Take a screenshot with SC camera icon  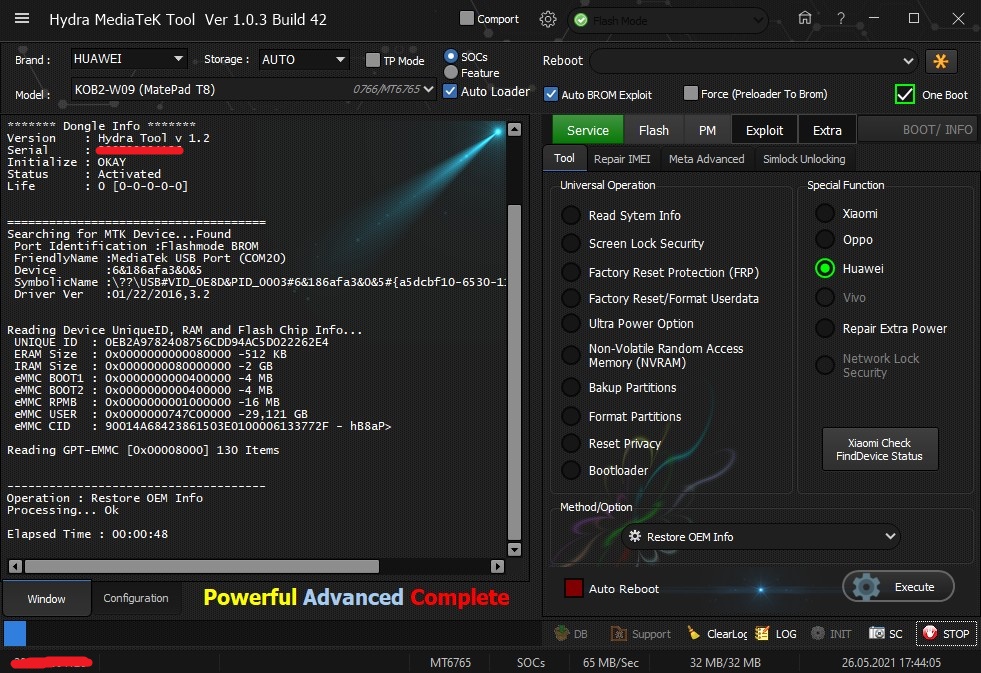877,633
